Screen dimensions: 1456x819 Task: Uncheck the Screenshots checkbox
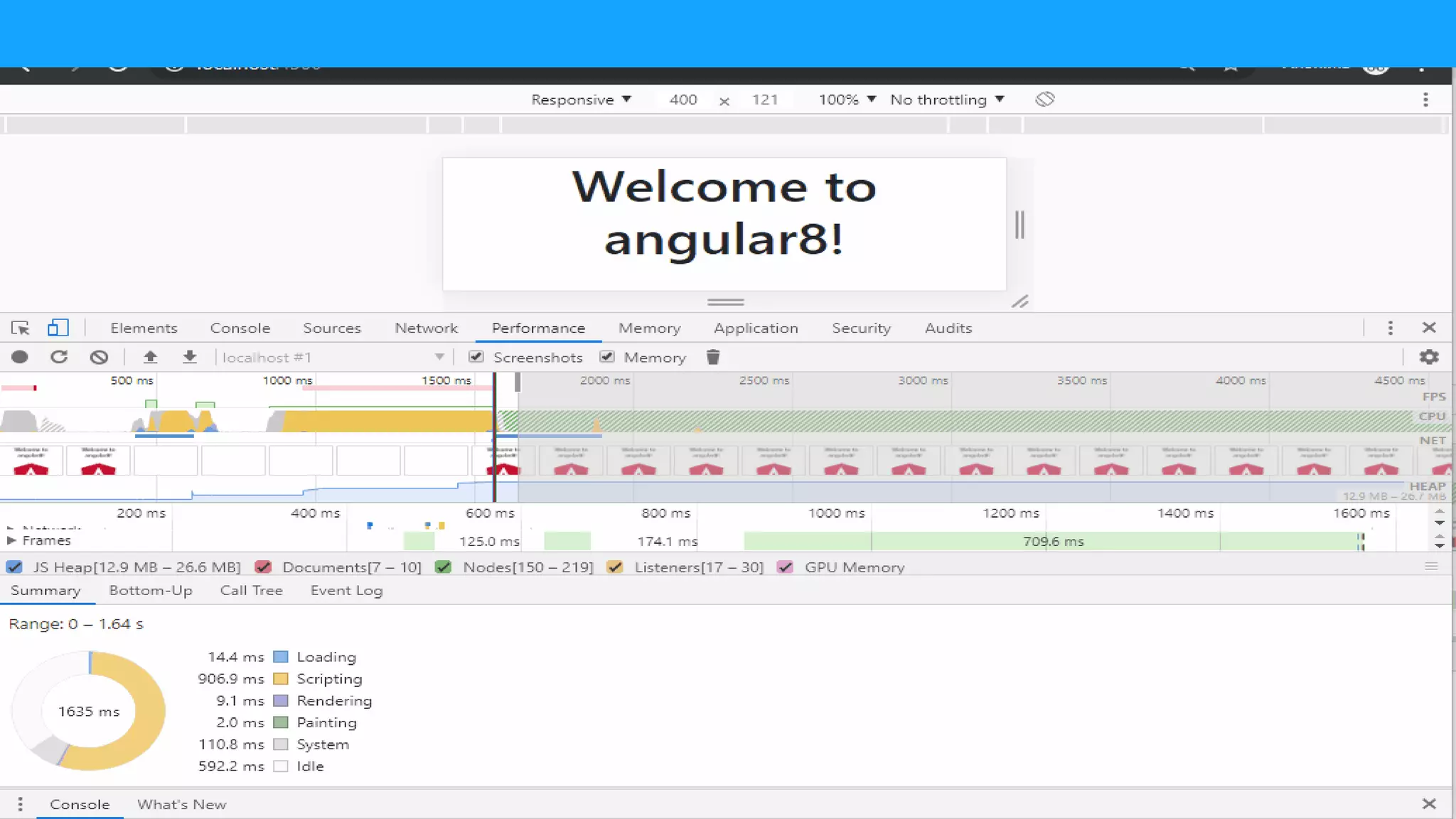tap(476, 357)
